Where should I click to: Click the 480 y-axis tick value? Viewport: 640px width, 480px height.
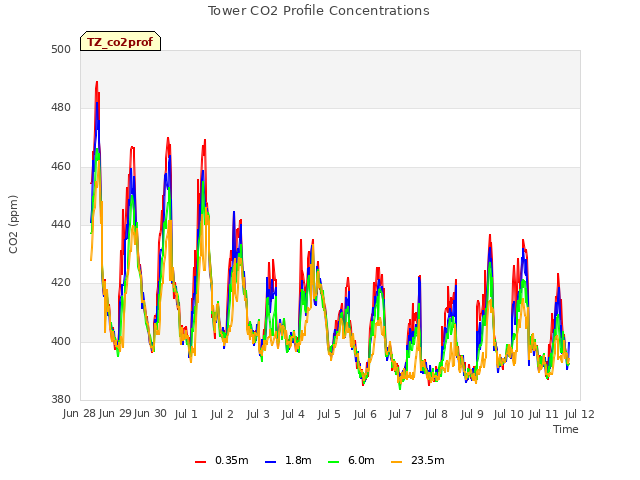pos(61,108)
